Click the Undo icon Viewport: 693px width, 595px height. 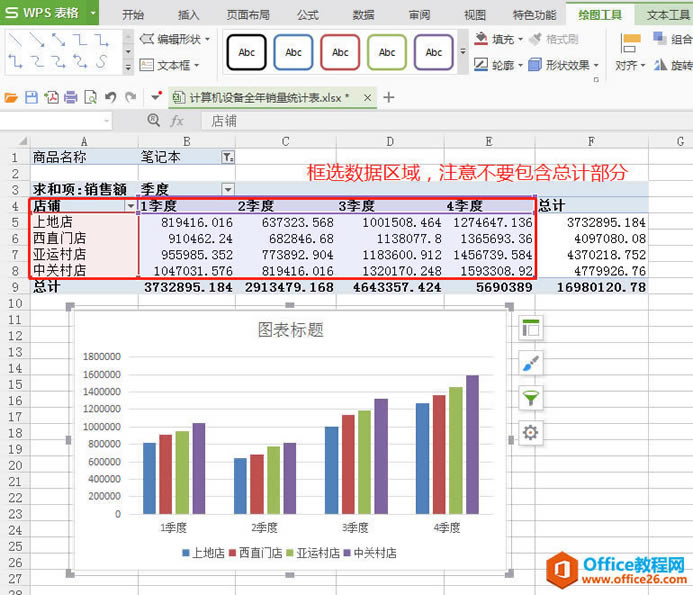[110, 98]
